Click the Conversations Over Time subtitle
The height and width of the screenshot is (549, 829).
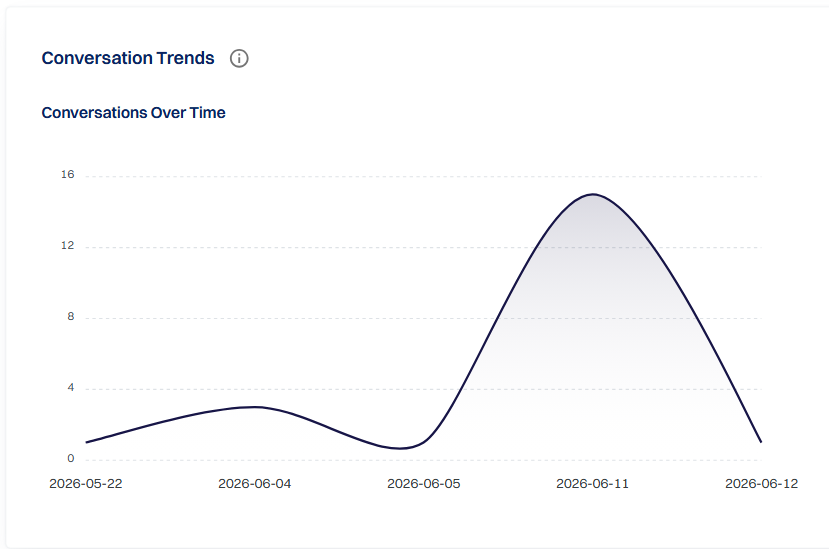coord(133,113)
